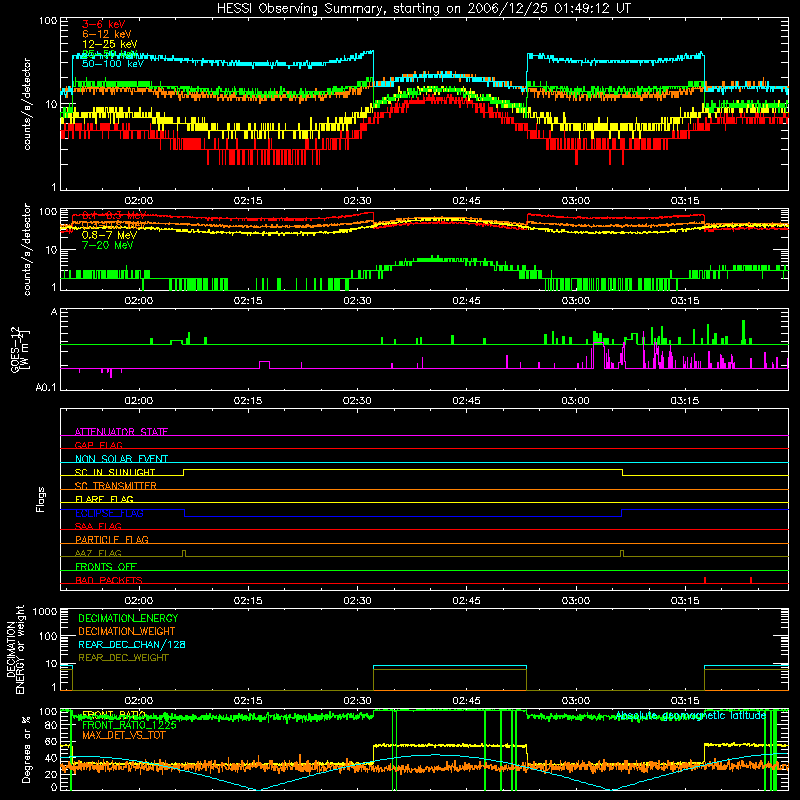Select the REAR_DEC_CHAN/128 legend label
This screenshot has height=800, width=800.
(132, 644)
